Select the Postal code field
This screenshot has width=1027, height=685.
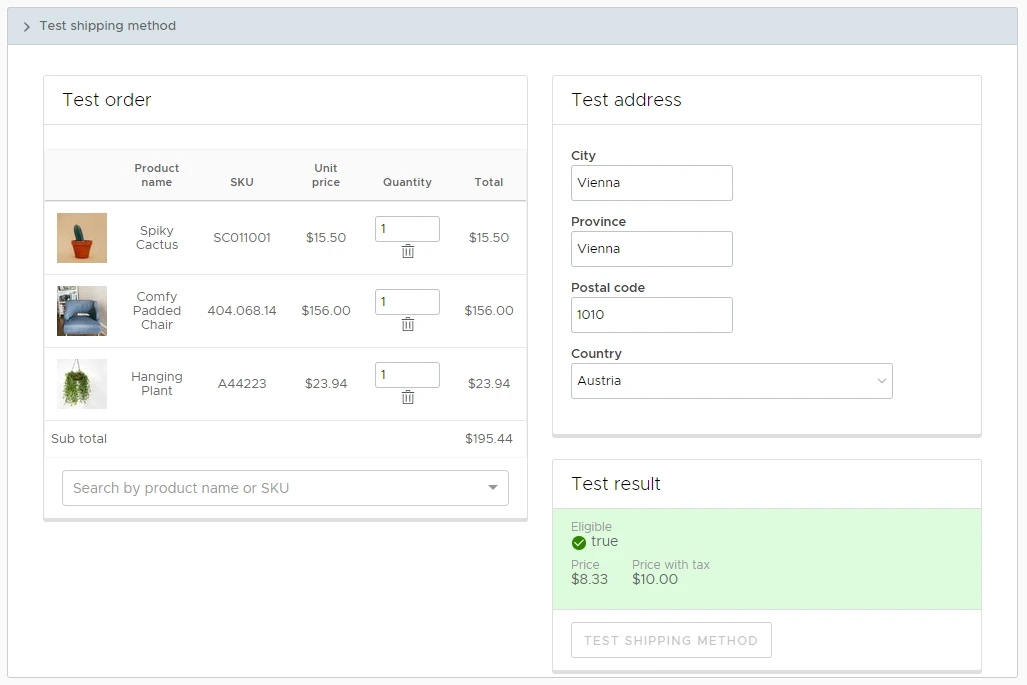pos(651,315)
